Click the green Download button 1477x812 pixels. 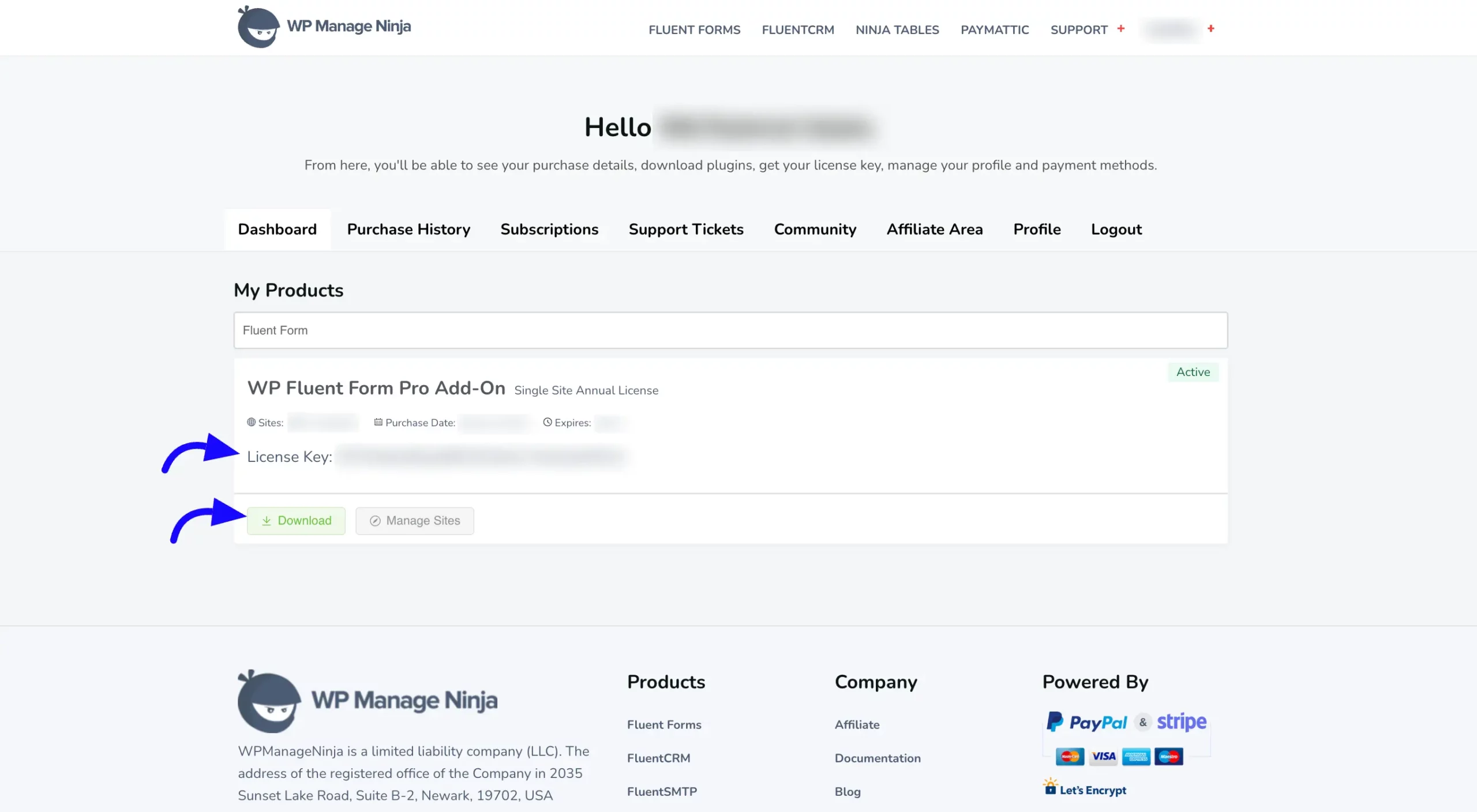(296, 521)
